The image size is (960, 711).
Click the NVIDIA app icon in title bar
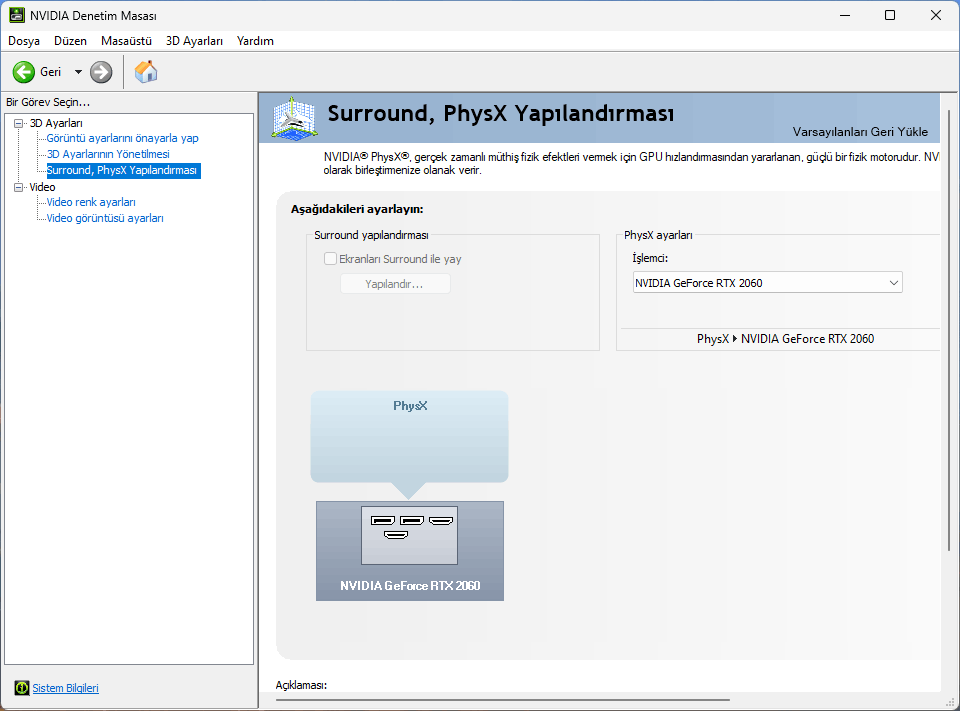(17, 15)
